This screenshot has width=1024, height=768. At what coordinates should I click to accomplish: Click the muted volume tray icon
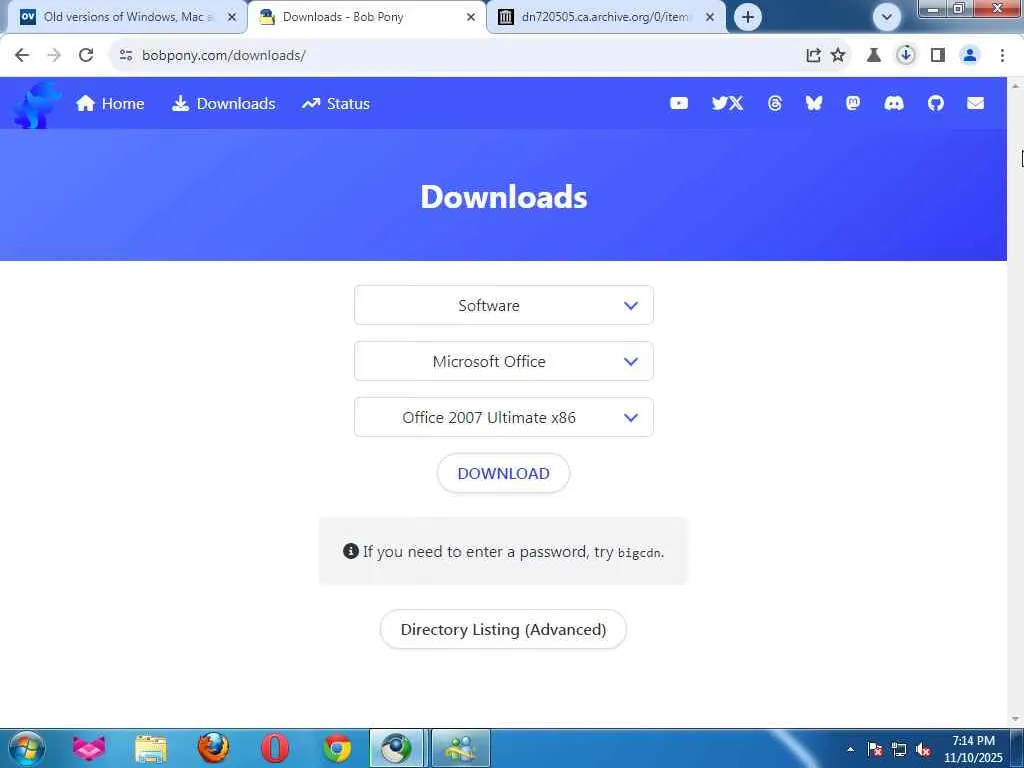click(x=923, y=749)
